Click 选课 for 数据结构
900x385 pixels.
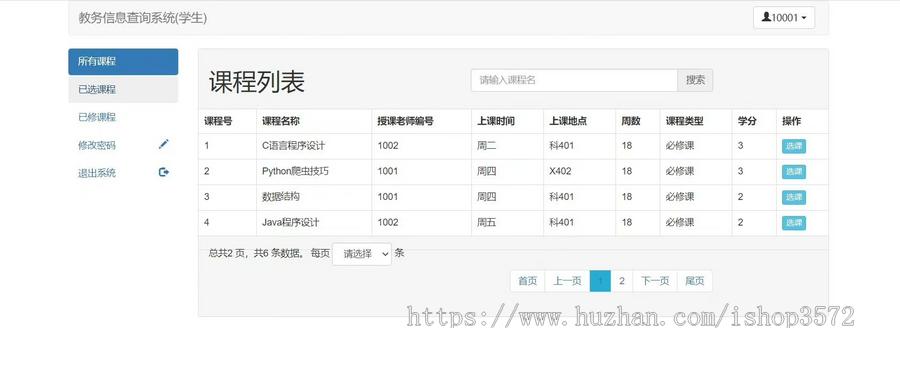point(794,197)
